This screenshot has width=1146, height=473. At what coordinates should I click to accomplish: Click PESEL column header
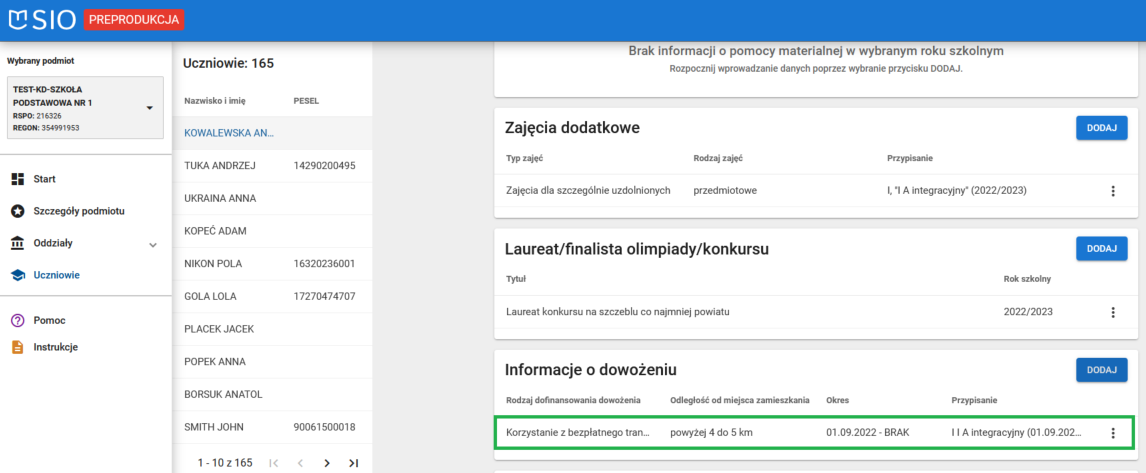[x=306, y=100]
